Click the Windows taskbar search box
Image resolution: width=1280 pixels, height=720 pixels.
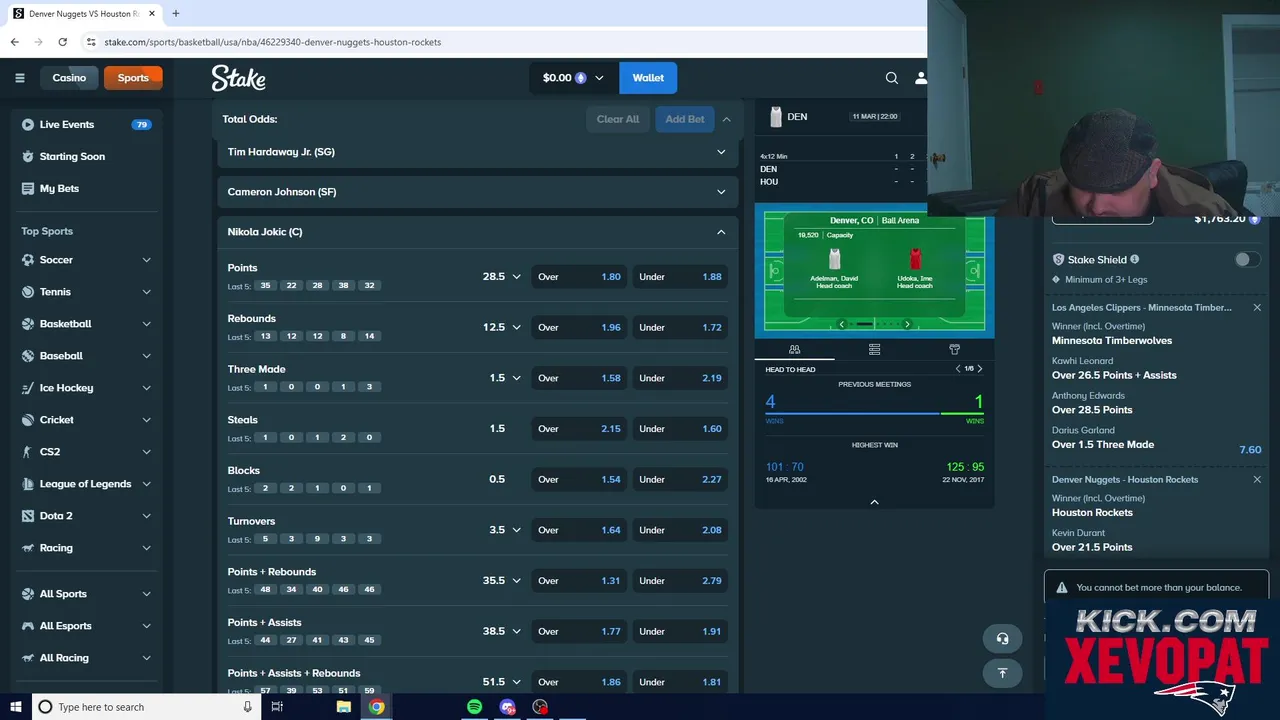coord(145,707)
